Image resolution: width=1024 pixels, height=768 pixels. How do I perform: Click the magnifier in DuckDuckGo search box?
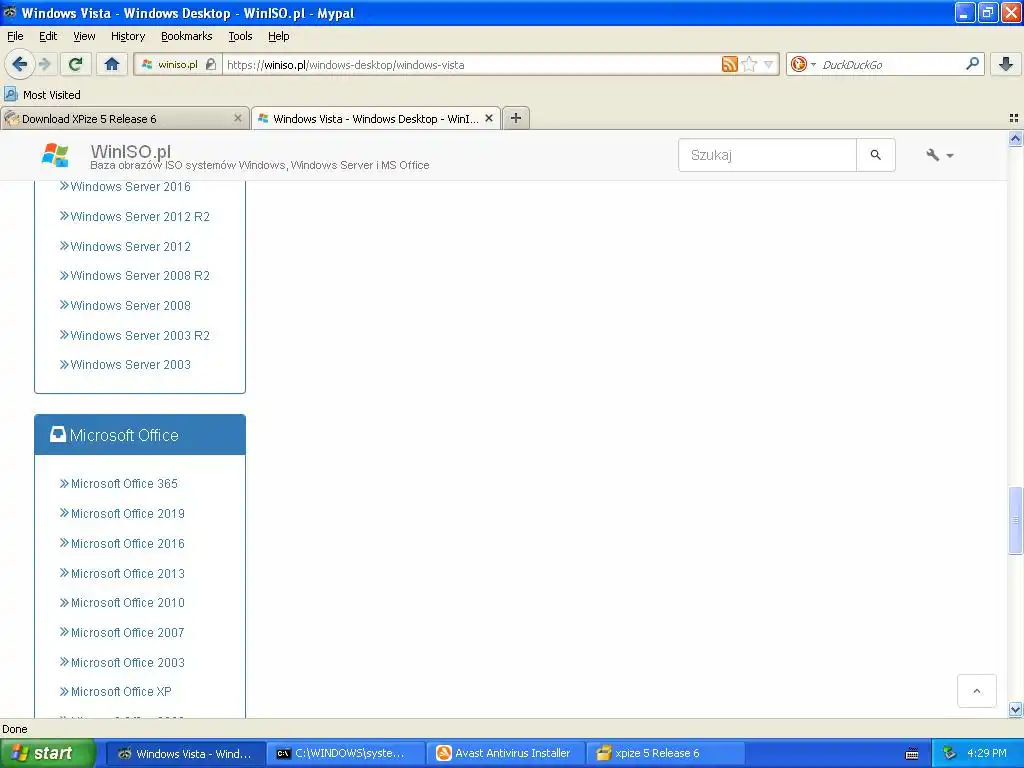pyautogui.click(x=972, y=64)
